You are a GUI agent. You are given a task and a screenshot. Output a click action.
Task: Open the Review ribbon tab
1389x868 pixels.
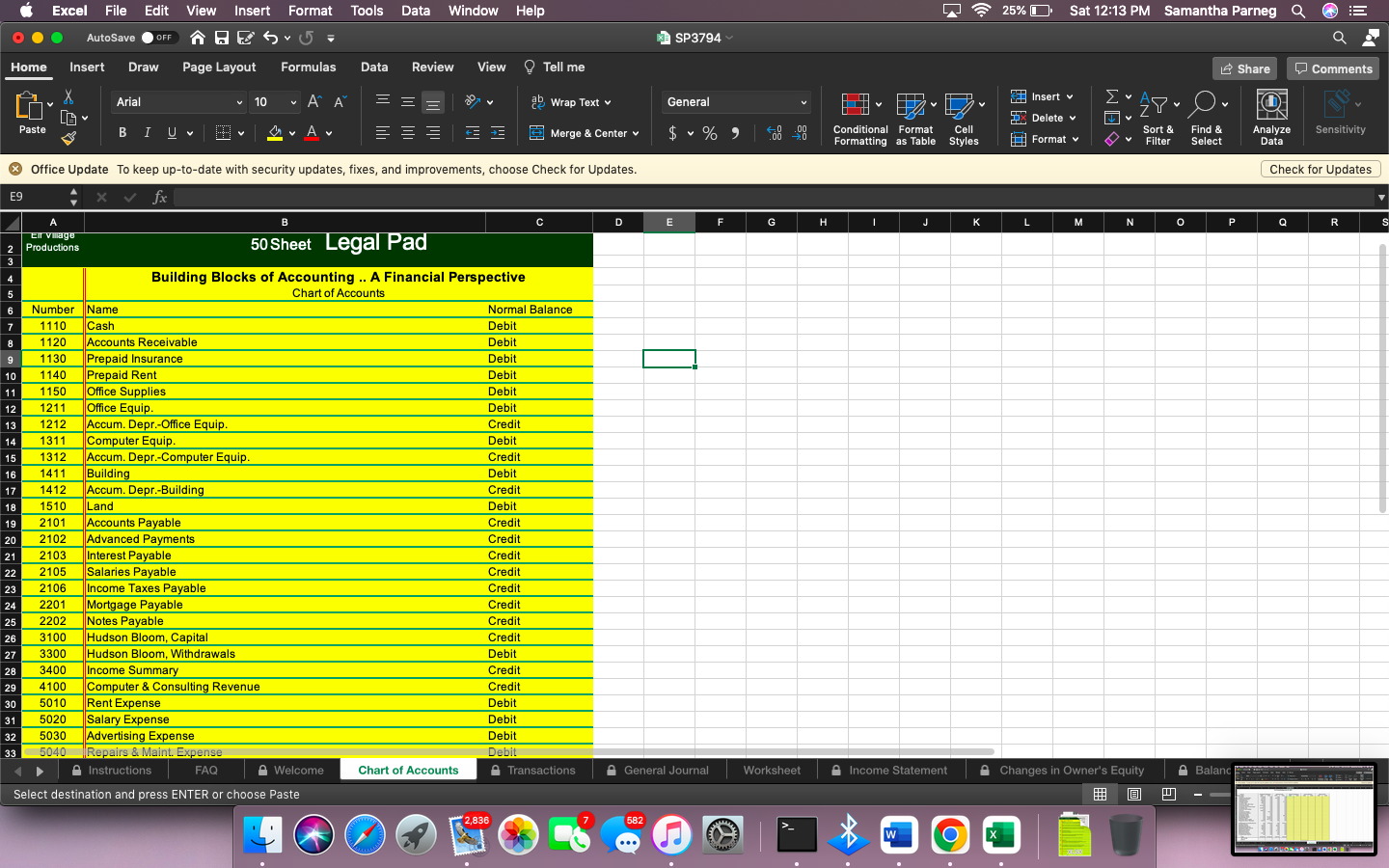click(432, 68)
